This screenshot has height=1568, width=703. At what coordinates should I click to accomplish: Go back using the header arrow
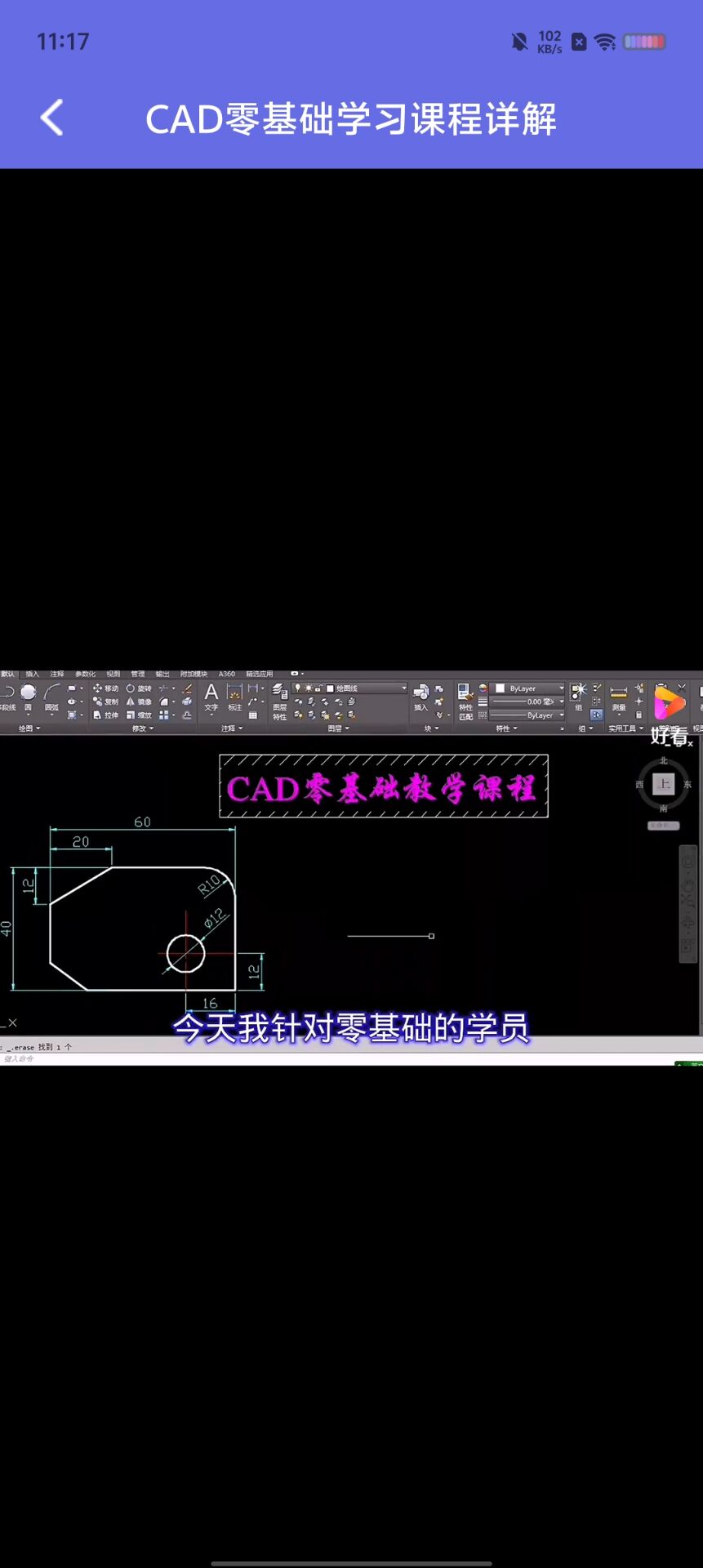[x=51, y=118]
